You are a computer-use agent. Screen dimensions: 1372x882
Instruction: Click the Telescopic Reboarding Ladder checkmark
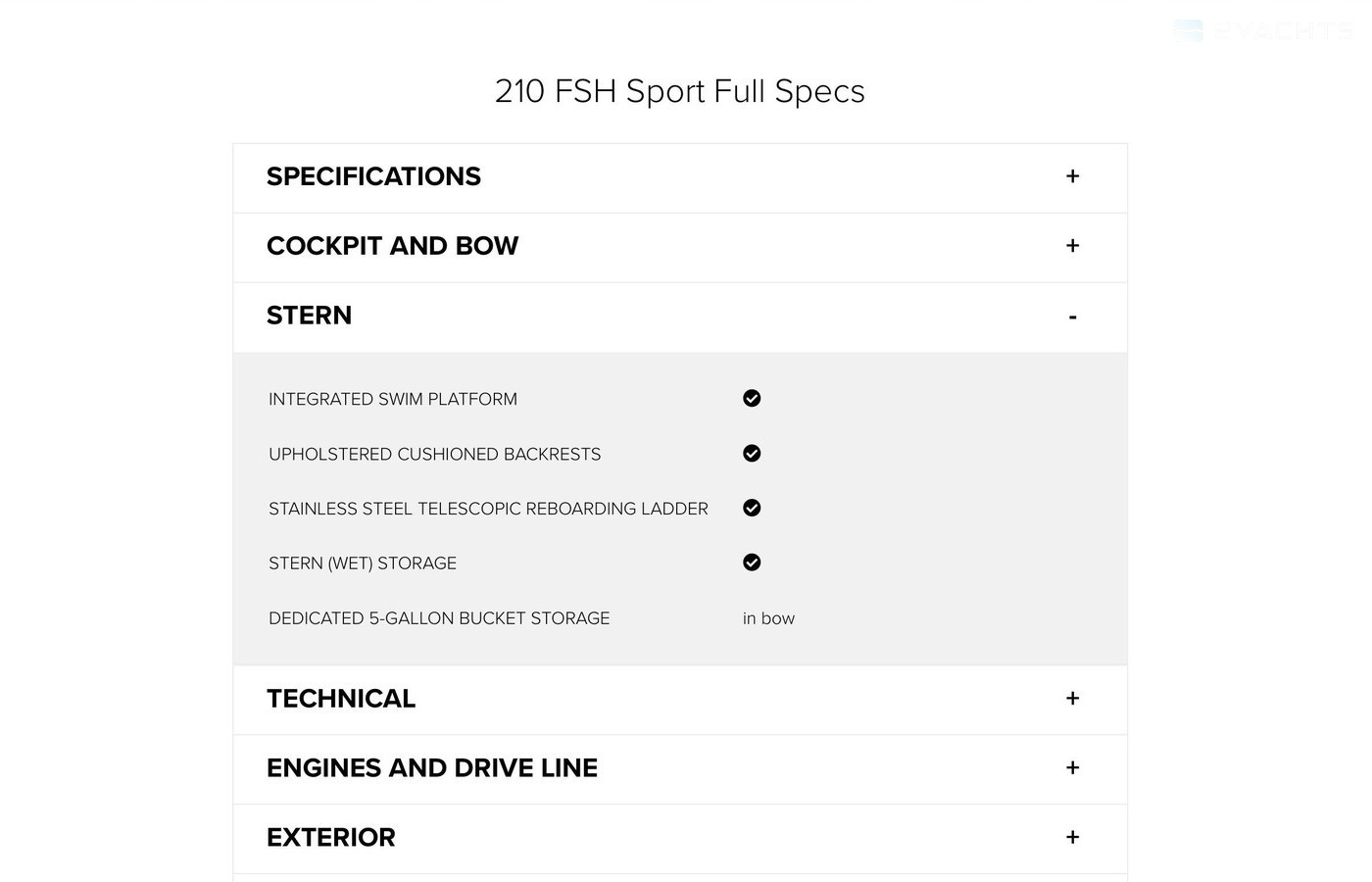tap(752, 508)
